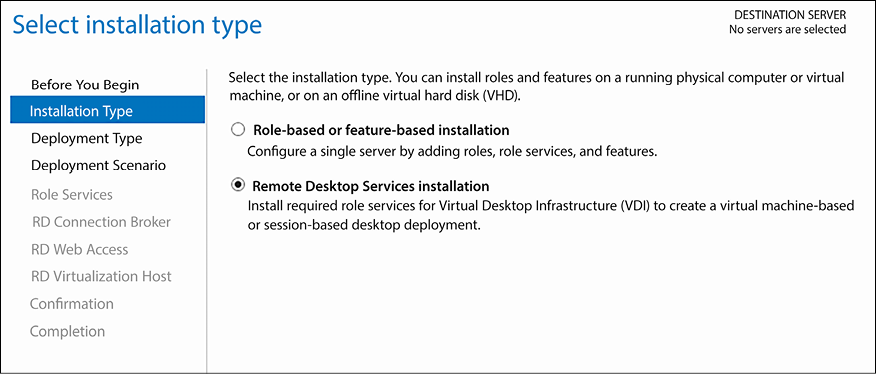Viewport: 876px width, 374px height.
Task: Go to the Confirmation step
Action: [72, 304]
